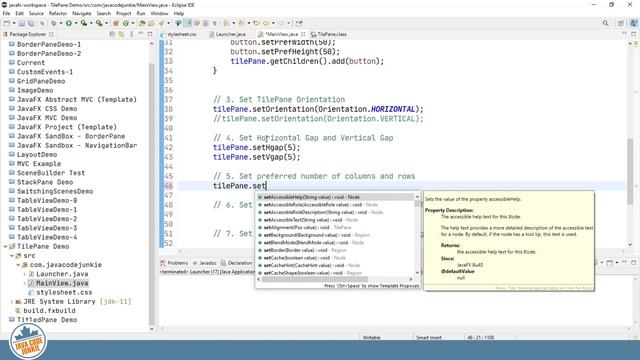Click the editor vertical scrollbar thumb

click(x=630, y=171)
